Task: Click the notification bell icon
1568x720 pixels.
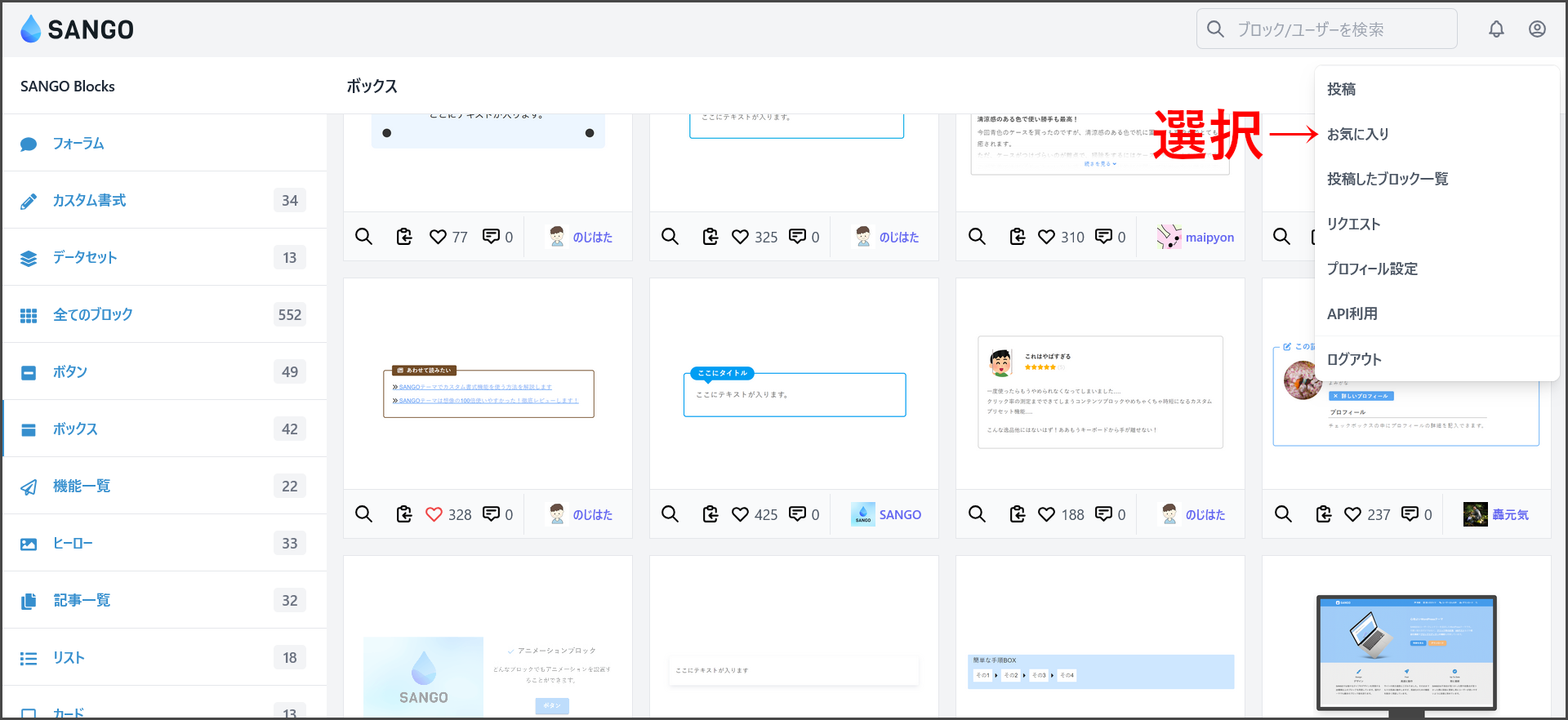Action: pos(1496,29)
